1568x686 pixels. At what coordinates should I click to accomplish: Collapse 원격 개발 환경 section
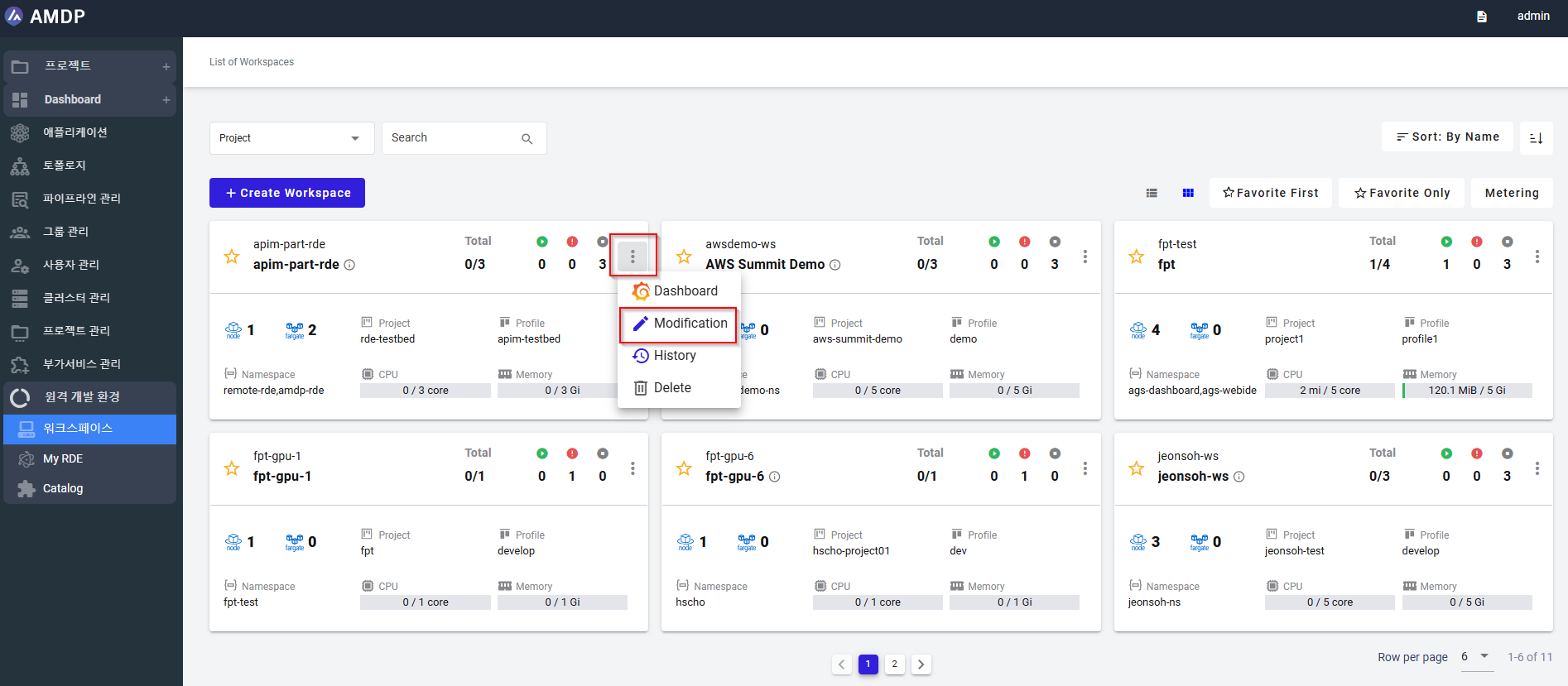[x=89, y=397]
